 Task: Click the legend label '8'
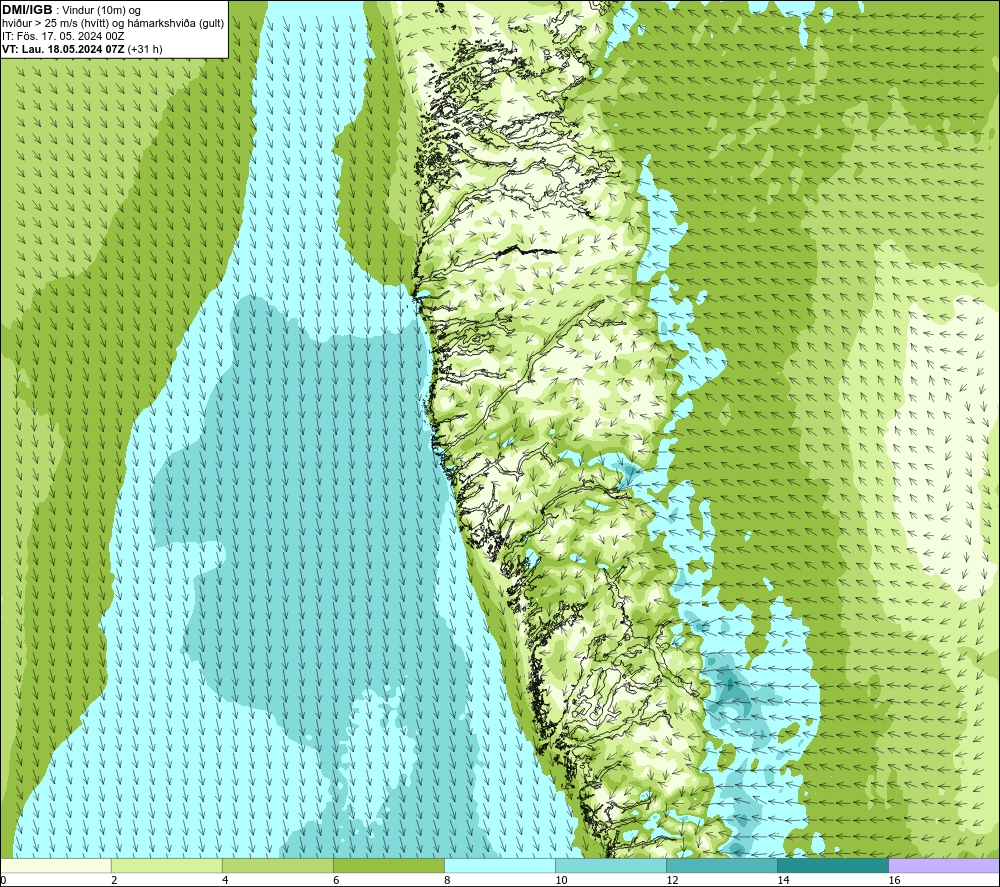447,880
